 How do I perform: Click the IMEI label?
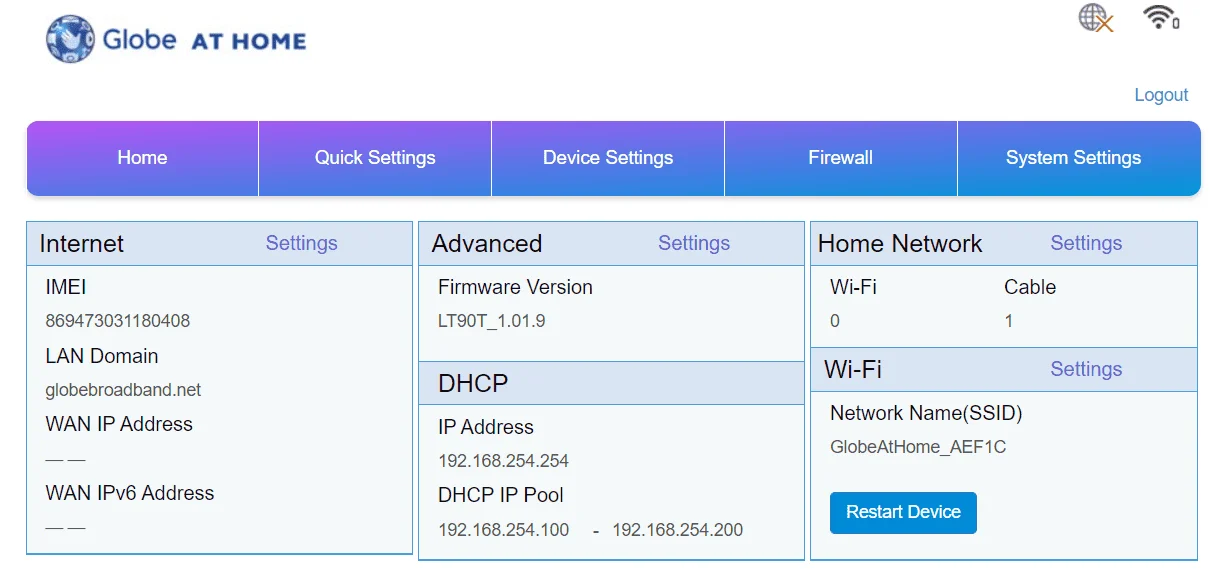[66, 287]
